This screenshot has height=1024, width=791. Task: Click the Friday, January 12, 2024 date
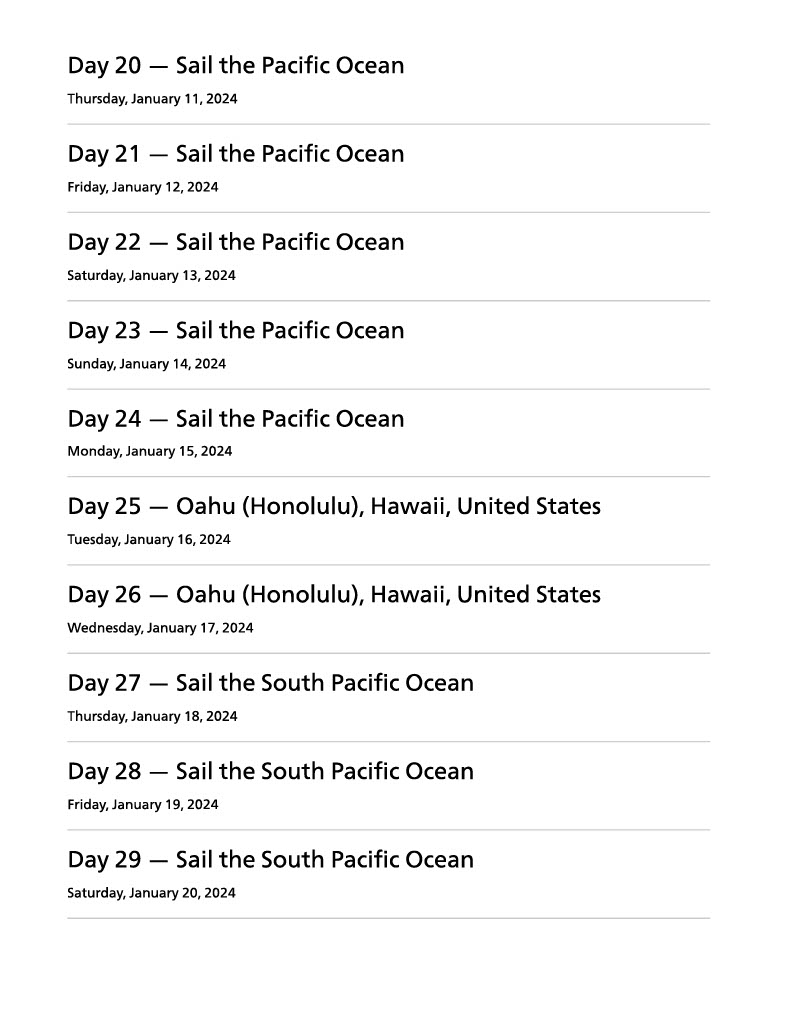(142, 187)
